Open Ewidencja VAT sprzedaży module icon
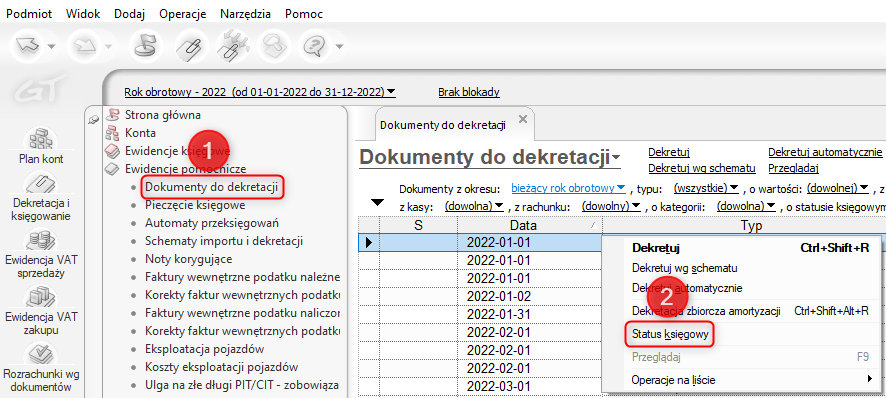 pos(41,240)
